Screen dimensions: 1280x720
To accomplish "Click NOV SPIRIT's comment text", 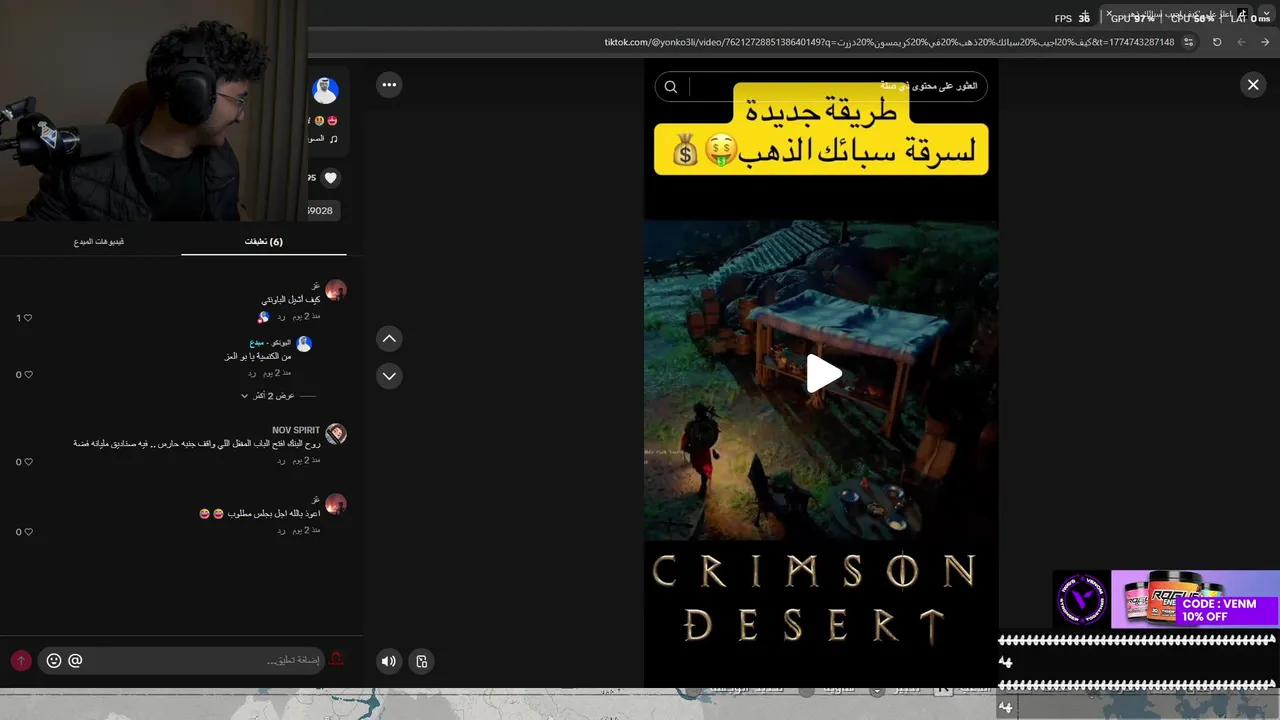I will click(197, 443).
